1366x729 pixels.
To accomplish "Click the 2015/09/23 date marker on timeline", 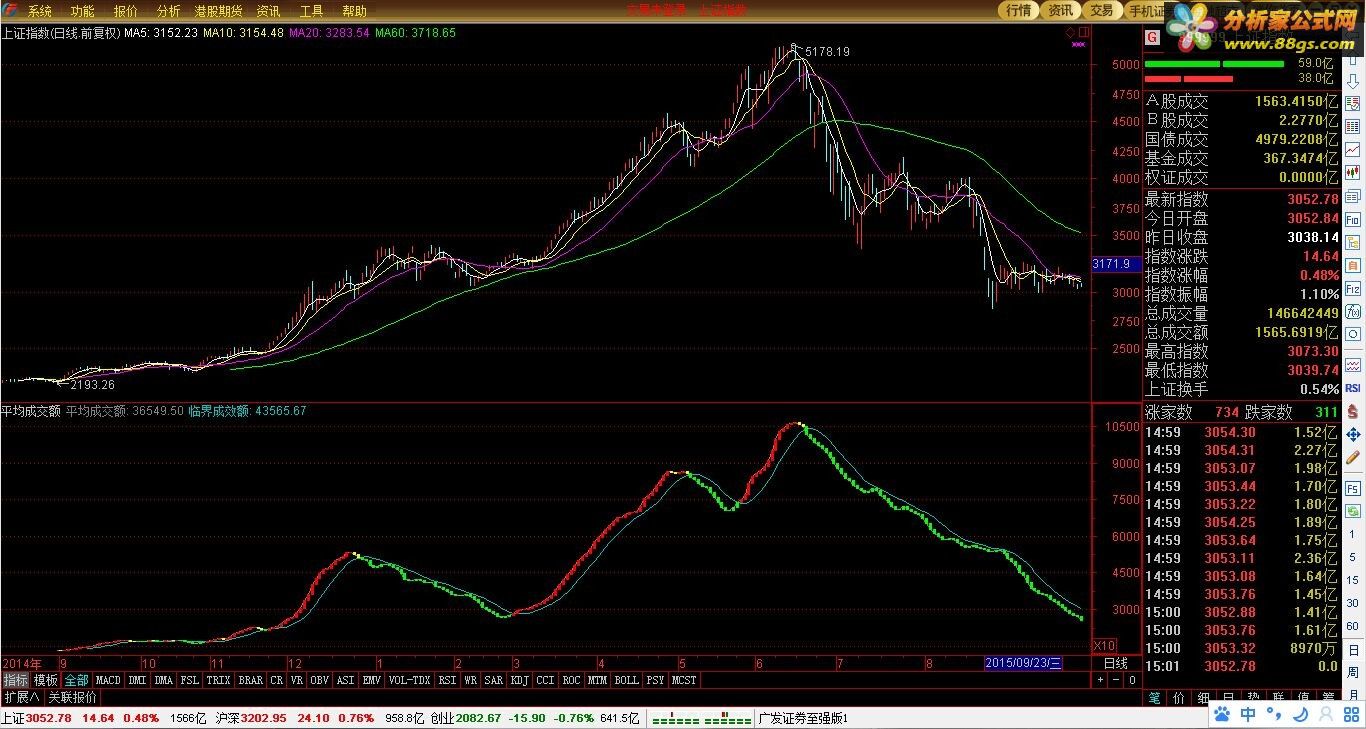I will pos(1023,663).
